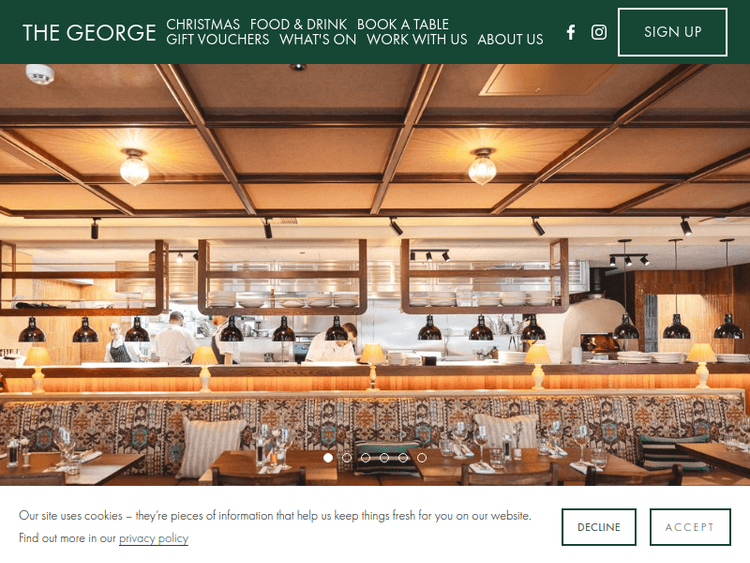The image size is (750, 563).
Task: Accept cookies in the banner
Action: coord(690,527)
